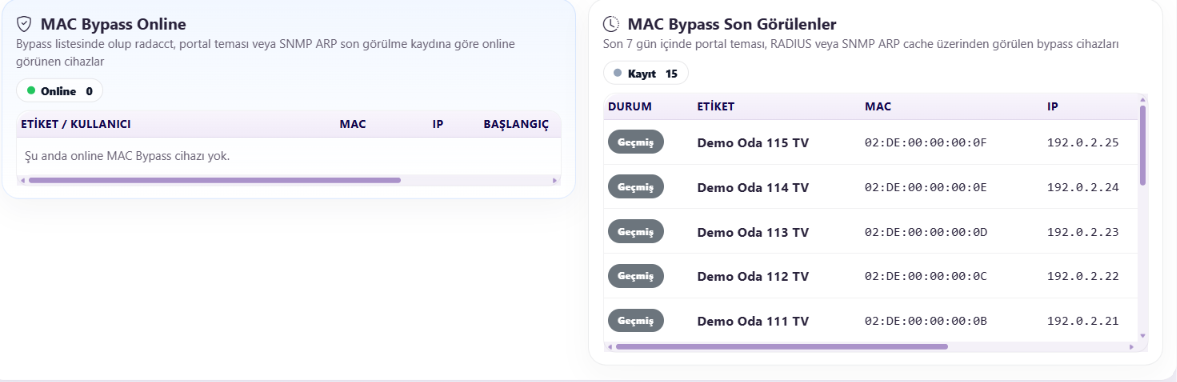Click up arrow of Son Görülenler vertical scrollbar
This screenshot has width=1177, height=382.
pos(1142,99)
